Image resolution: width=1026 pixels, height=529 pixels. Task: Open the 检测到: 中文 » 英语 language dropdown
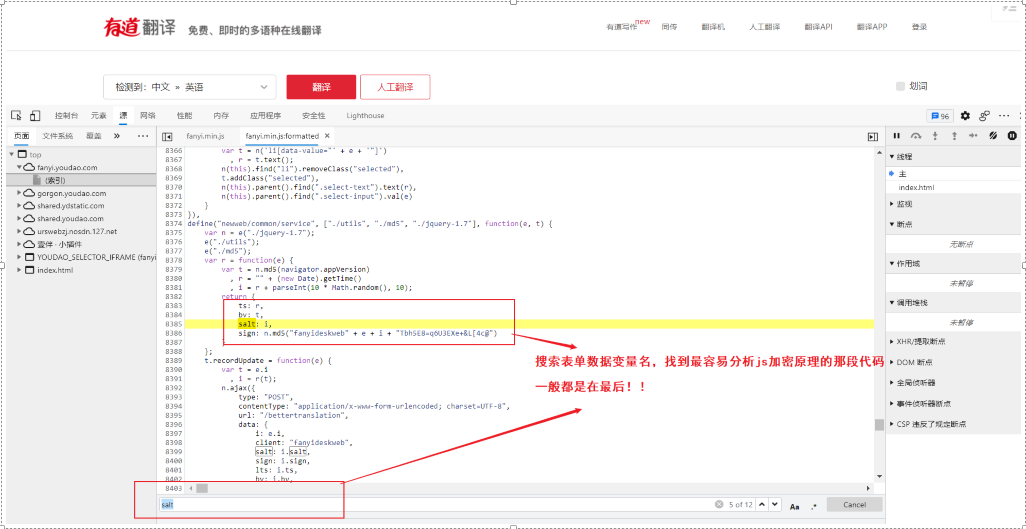coord(190,86)
